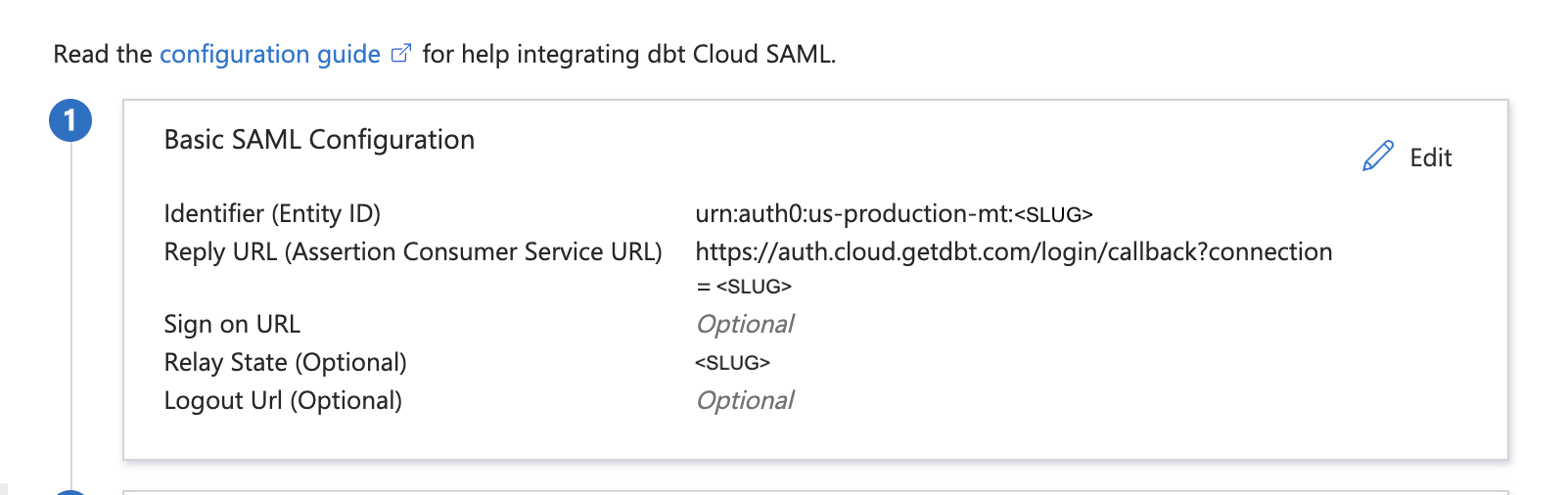Click the external link icon beside configuration guide

(x=400, y=54)
